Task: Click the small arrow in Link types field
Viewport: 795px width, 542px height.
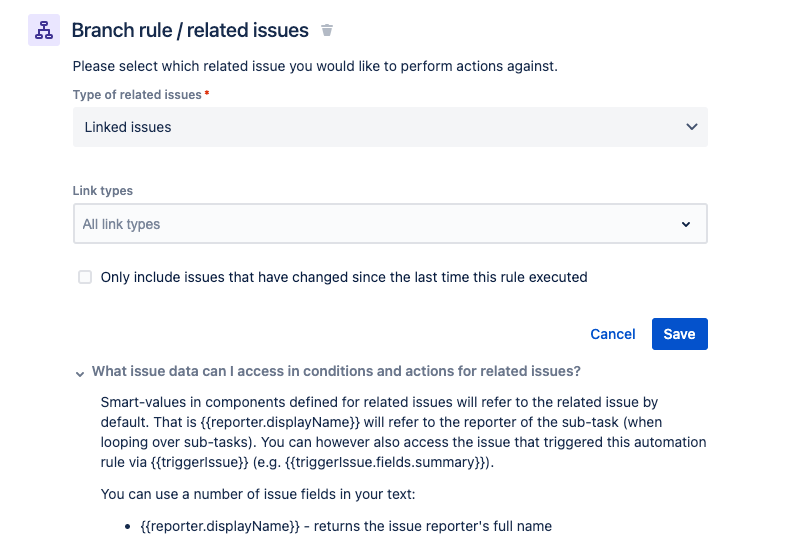Action: coord(686,224)
